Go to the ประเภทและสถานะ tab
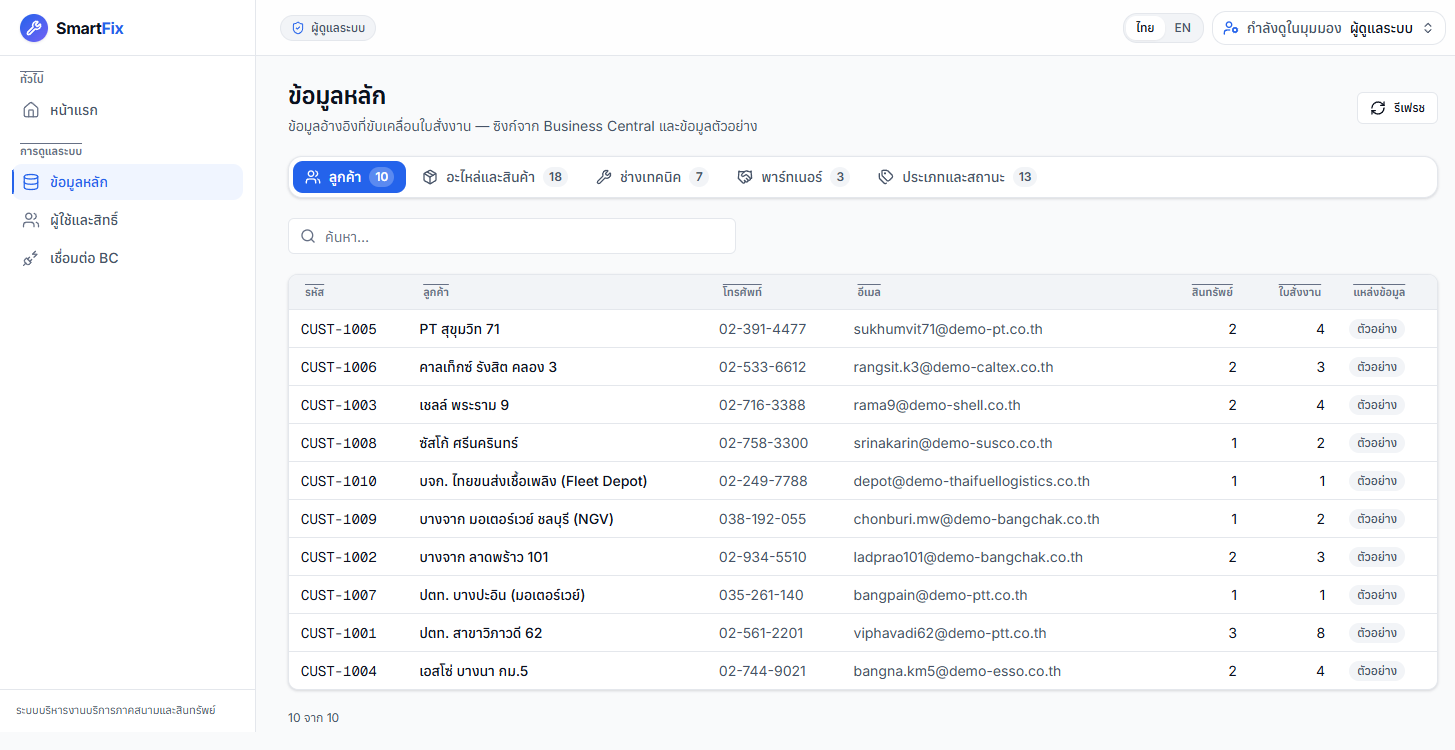The image size is (1455, 750). (x=957, y=177)
